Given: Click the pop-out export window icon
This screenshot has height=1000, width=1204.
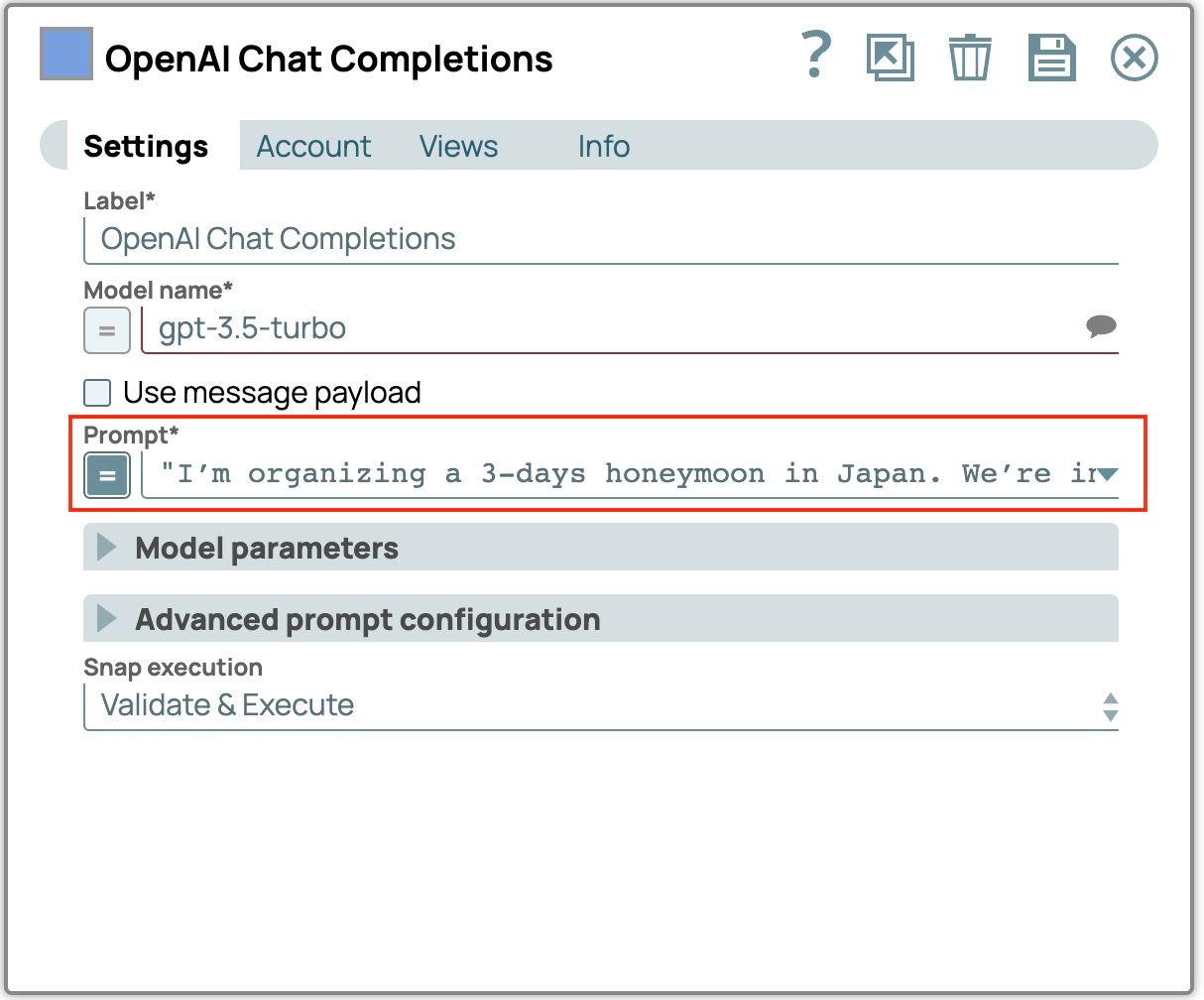Looking at the screenshot, I should [890, 58].
